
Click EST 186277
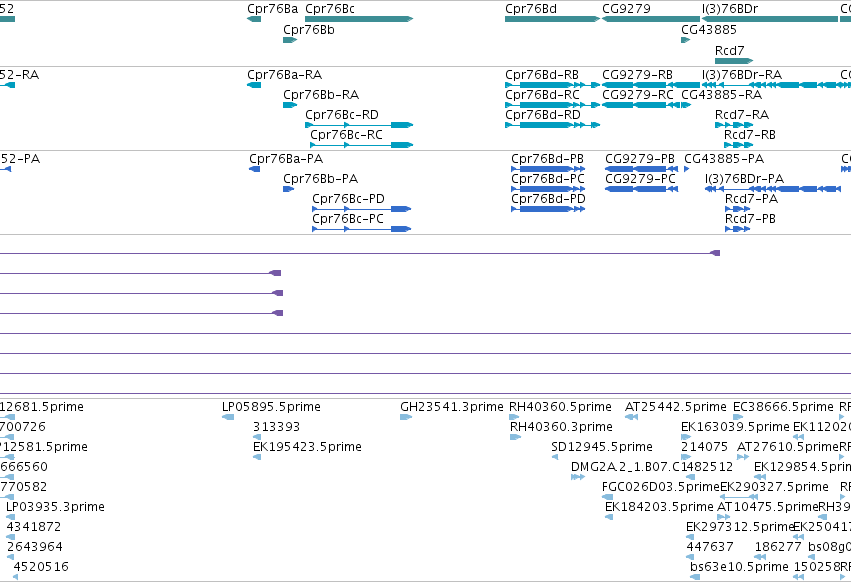pyautogui.click(x=778, y=547)
